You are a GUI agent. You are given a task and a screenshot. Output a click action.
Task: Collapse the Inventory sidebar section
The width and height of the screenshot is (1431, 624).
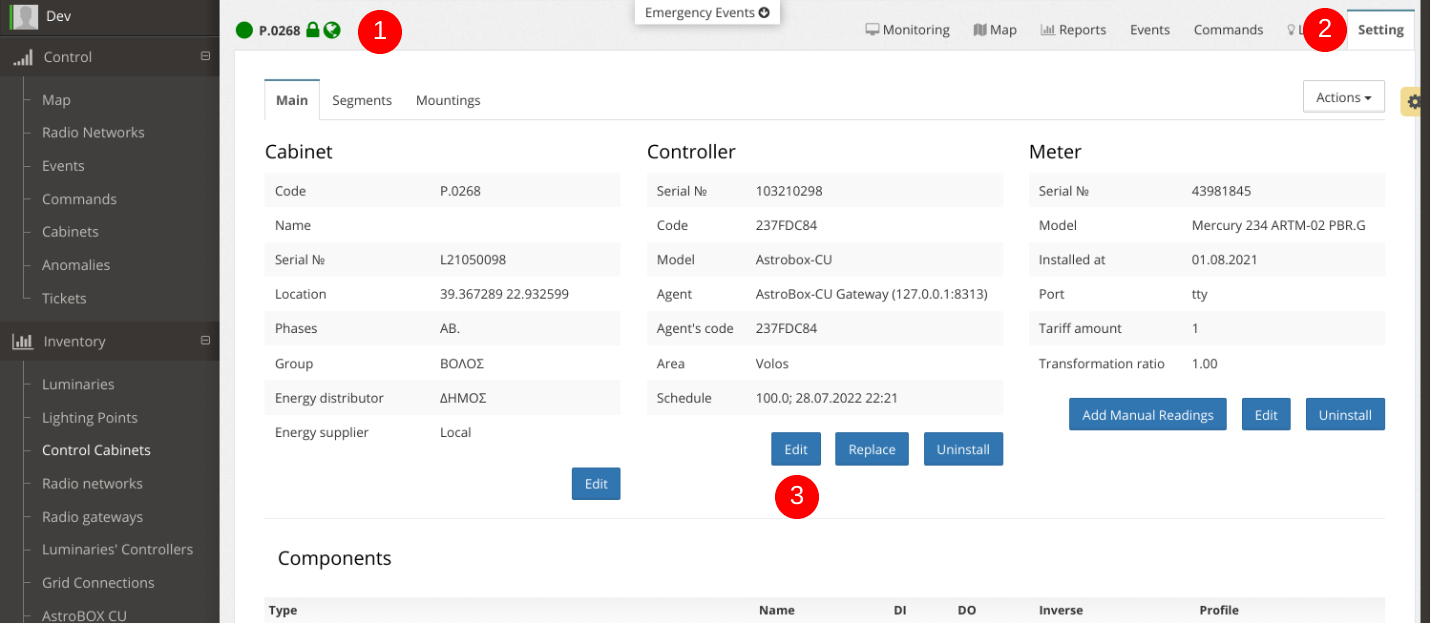pos(205,341)
